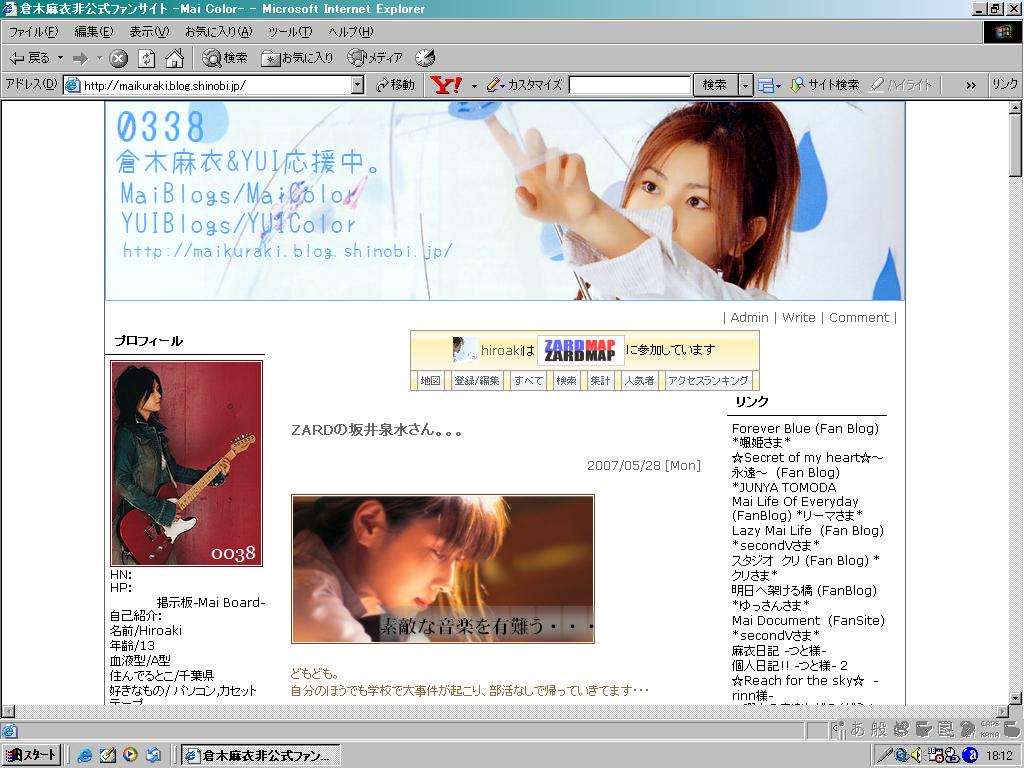The height and width of the screenshot is (768, 1024).
Task: Click the vertical scrollbar down arrow
Action: point(1016,698)
